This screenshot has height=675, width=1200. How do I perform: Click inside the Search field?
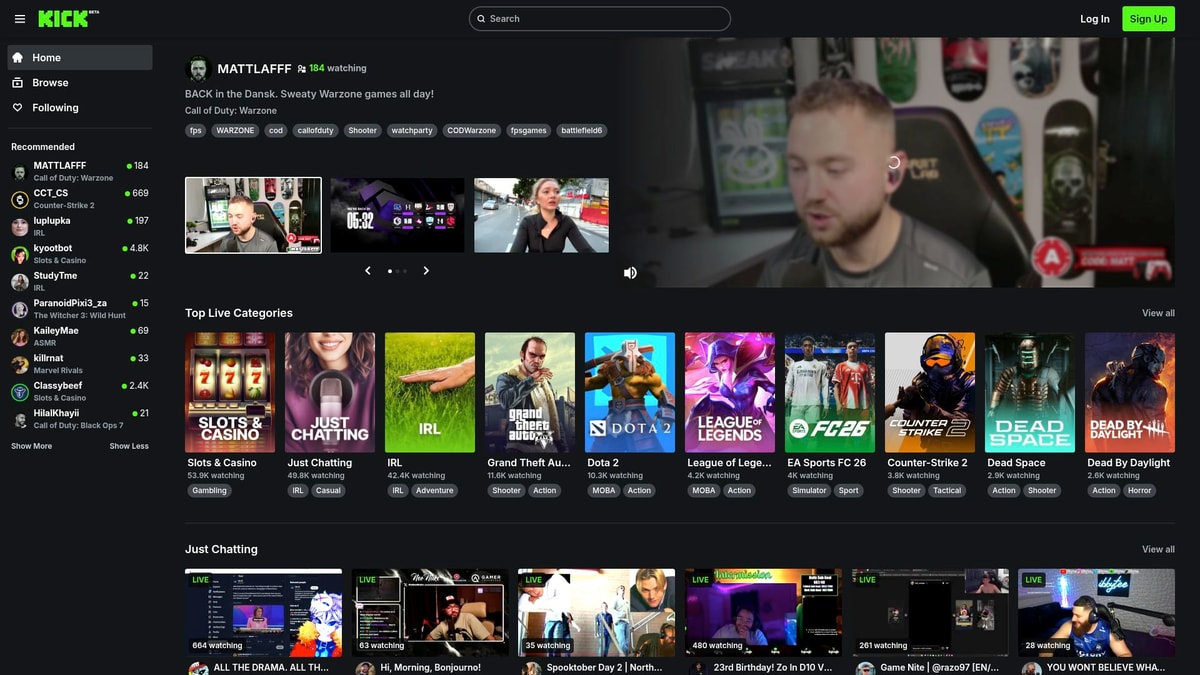tap(599, 18)
